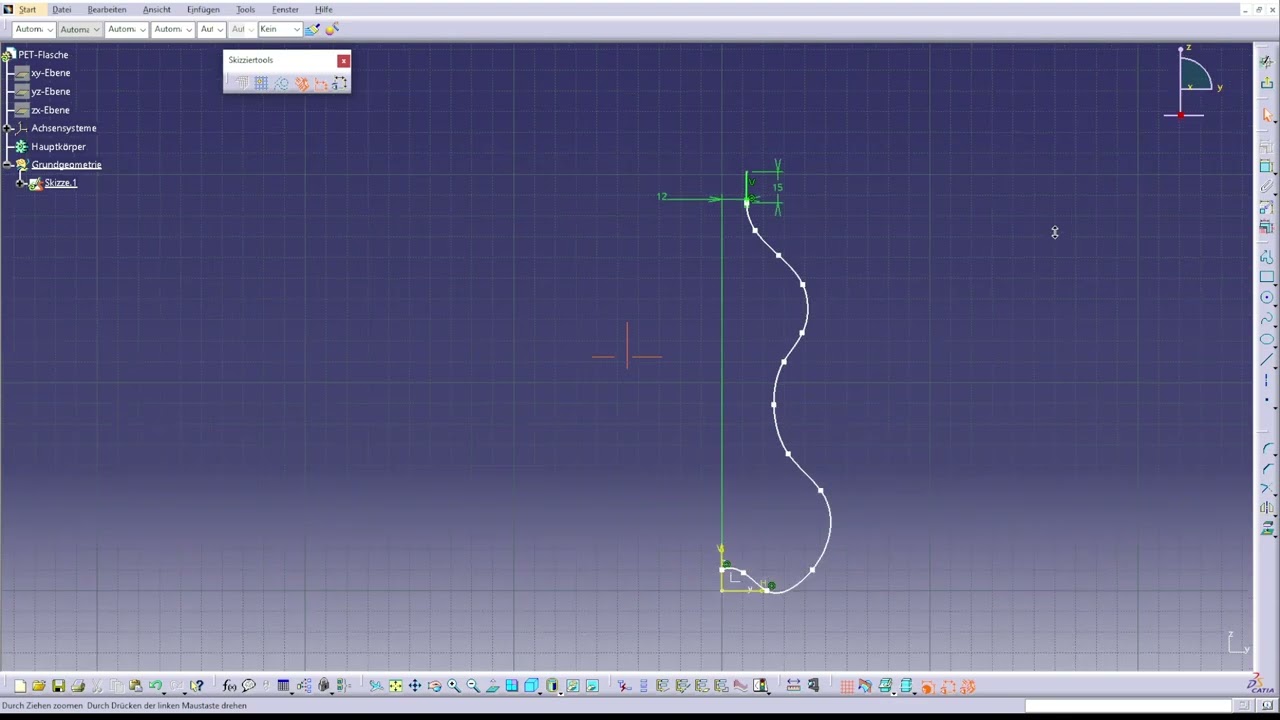
Task: Toggle Construction/Standard Element in Skizziertools
Action: [281, 83]
